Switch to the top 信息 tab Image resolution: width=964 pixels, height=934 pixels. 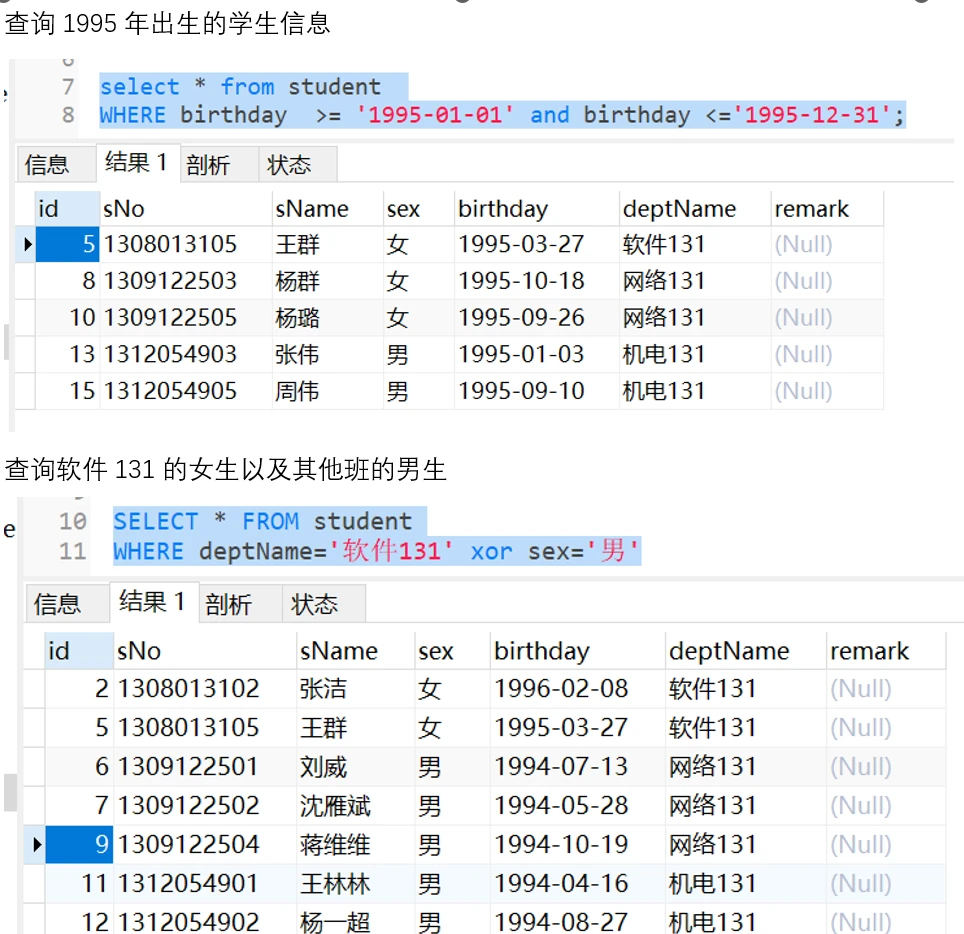tap(47, 165)
